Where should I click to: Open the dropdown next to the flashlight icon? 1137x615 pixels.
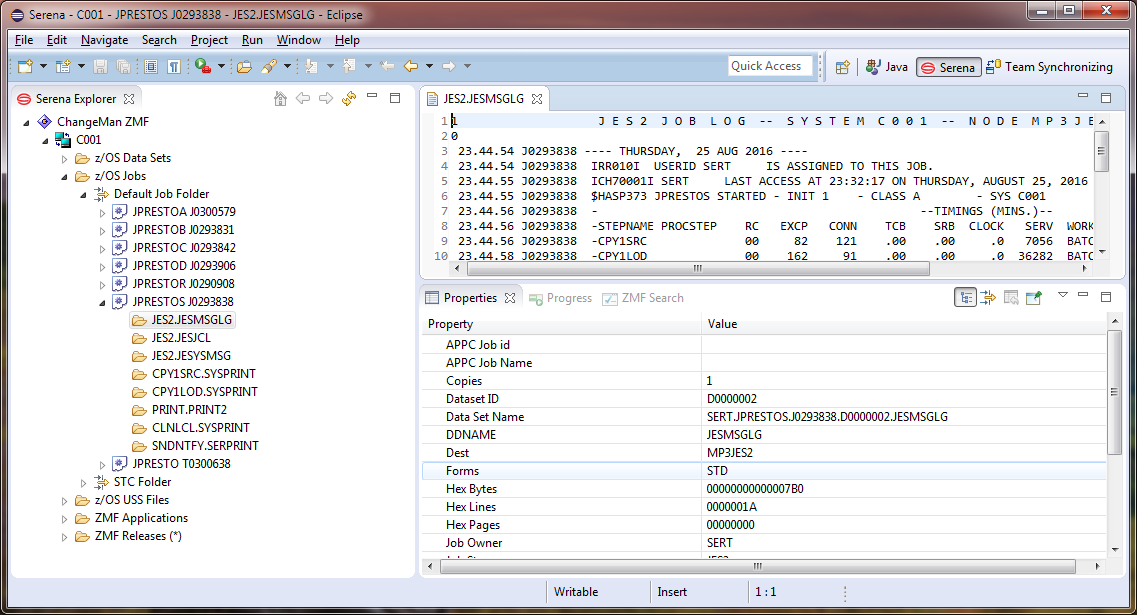(x=287, y=67)
